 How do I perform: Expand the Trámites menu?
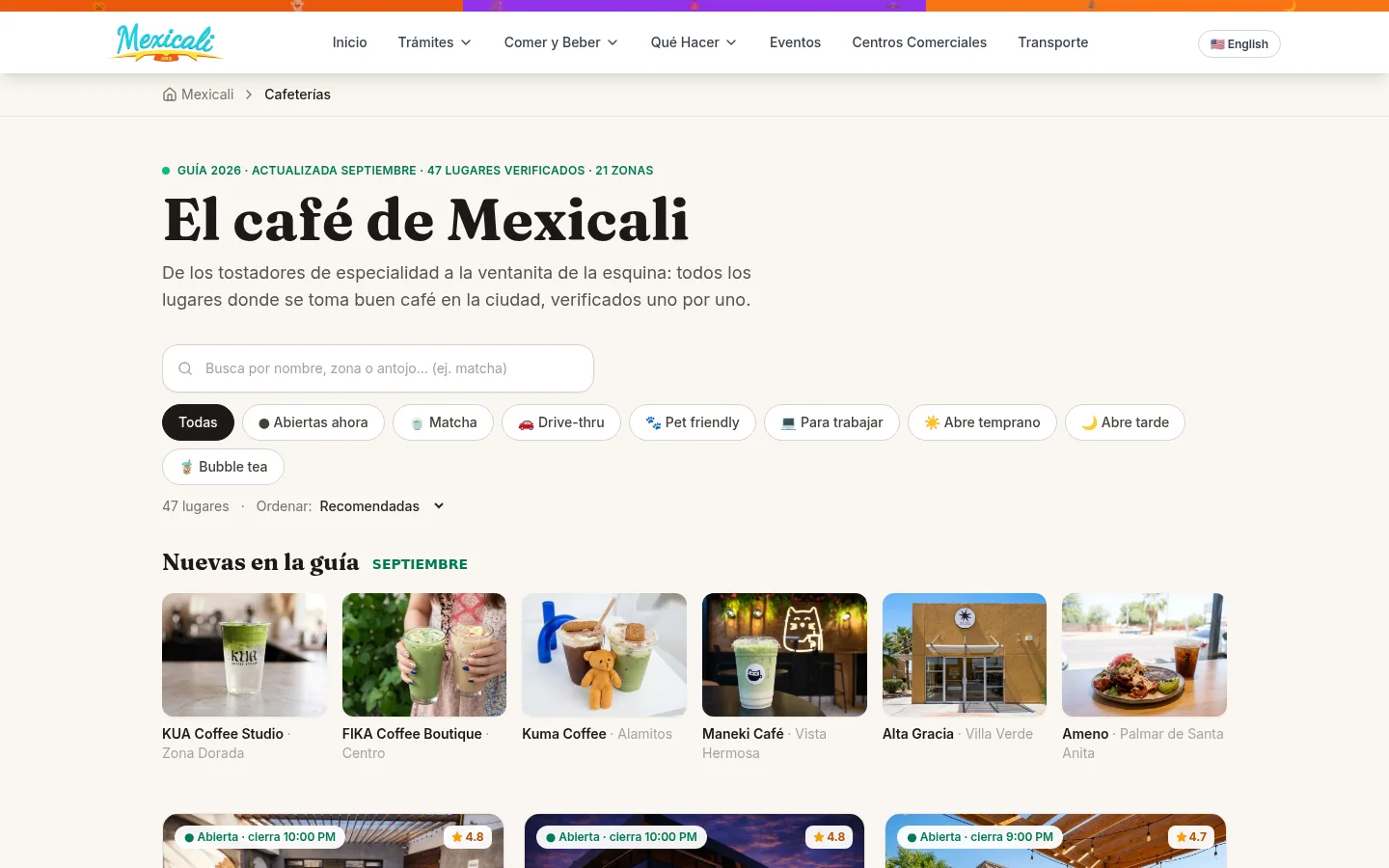435,42
